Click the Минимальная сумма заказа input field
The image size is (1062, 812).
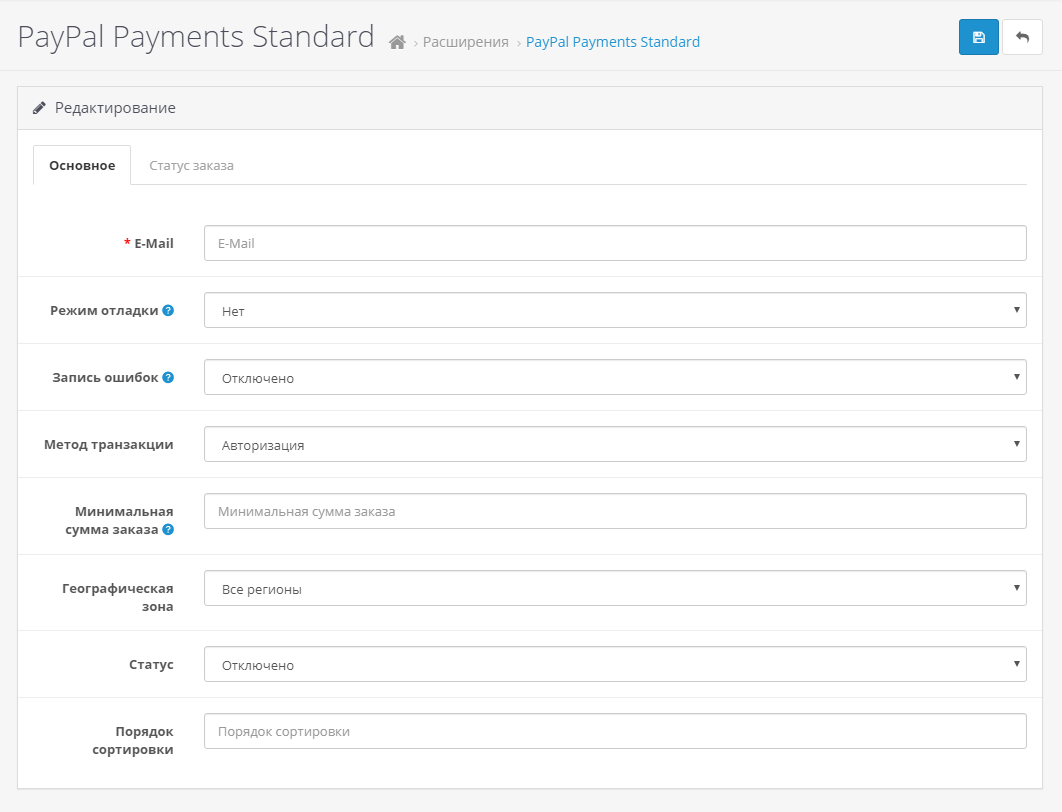[x=615, y=511]
